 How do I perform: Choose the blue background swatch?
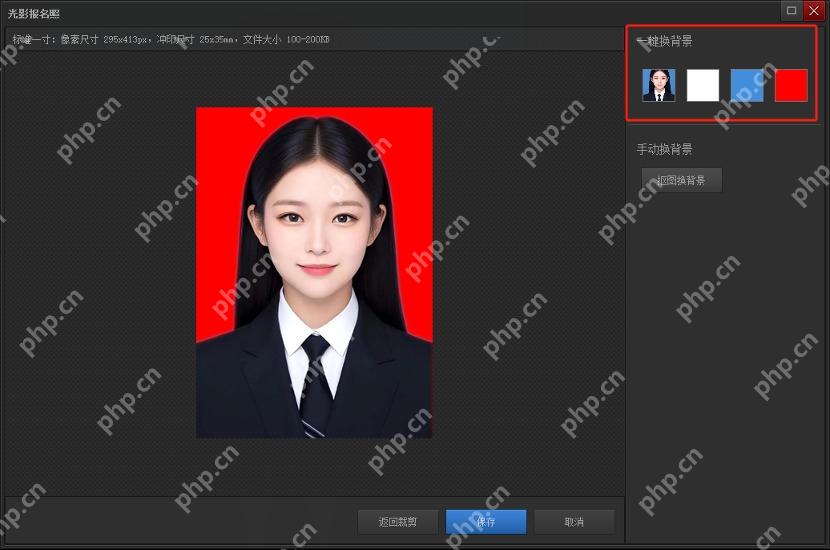pos(747,85)
